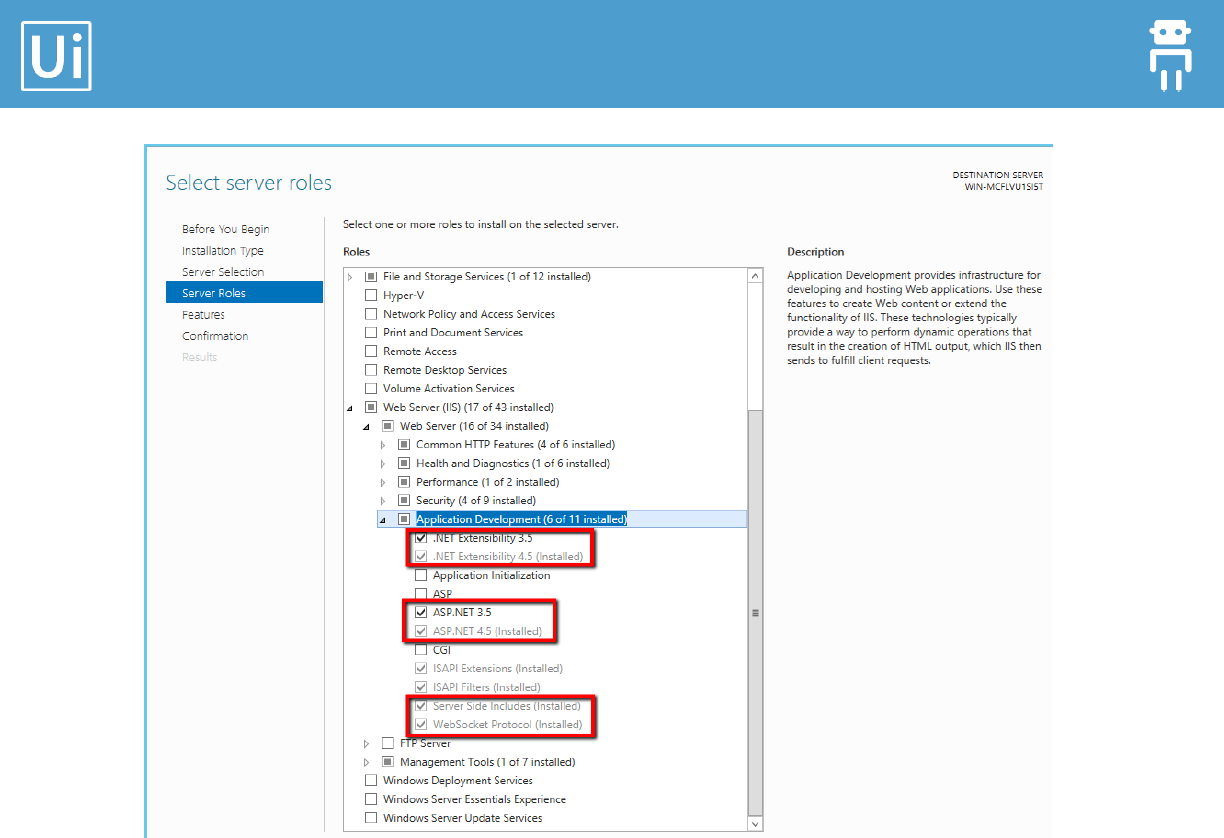
Task: Check Windows Server Essentials Experience
Action: [371, 799]
